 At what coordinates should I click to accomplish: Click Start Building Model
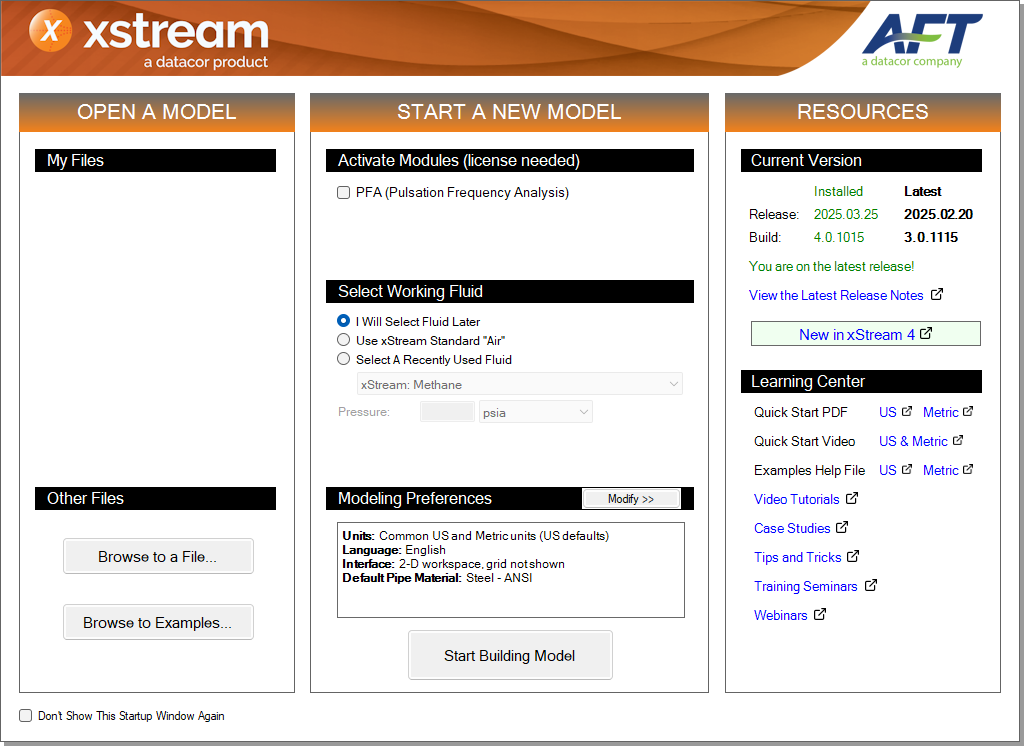[510, 655]
